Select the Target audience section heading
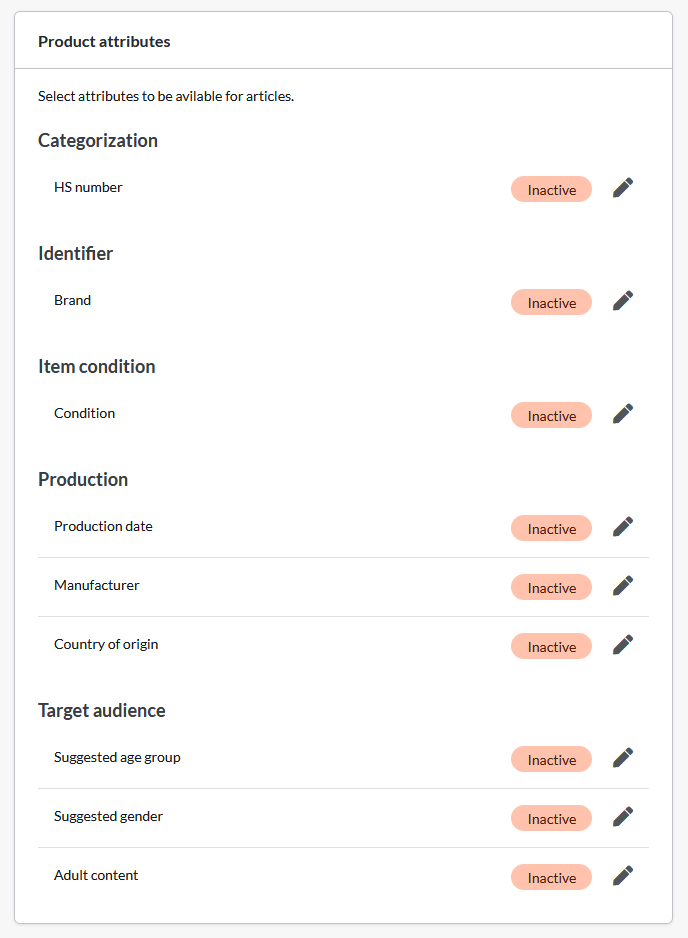Image resolution: width=688 pixels, height=938 pixels. click(x=102, y=711)
